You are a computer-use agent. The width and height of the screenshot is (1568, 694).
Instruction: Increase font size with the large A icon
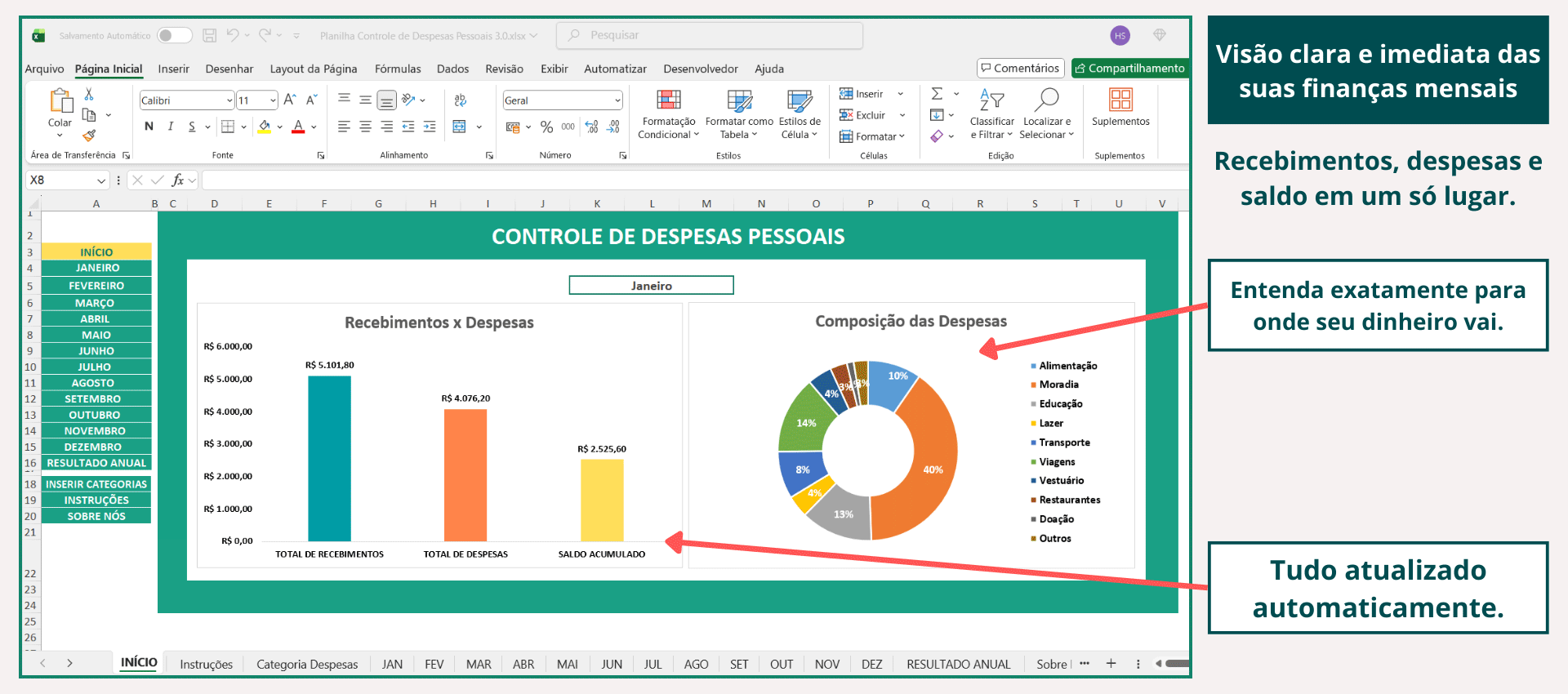[290, 100]
